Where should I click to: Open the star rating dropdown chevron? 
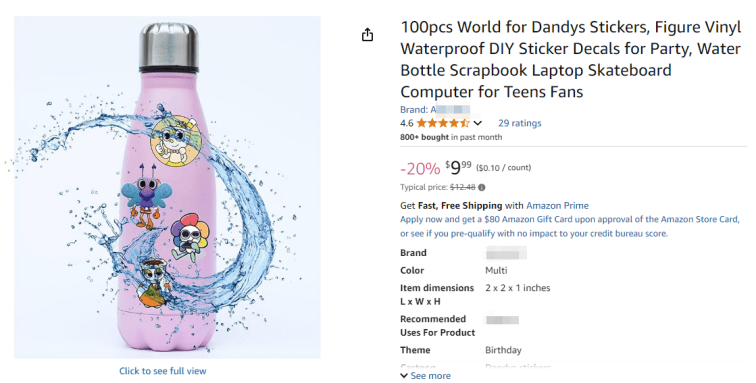tap(477, 123)
